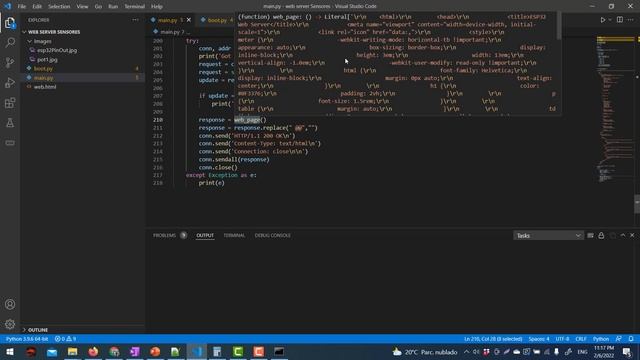The width and height of the screenshot is (640, 360).
Task: Open File Explorer from the taskbar
Action: click(73, 352)
